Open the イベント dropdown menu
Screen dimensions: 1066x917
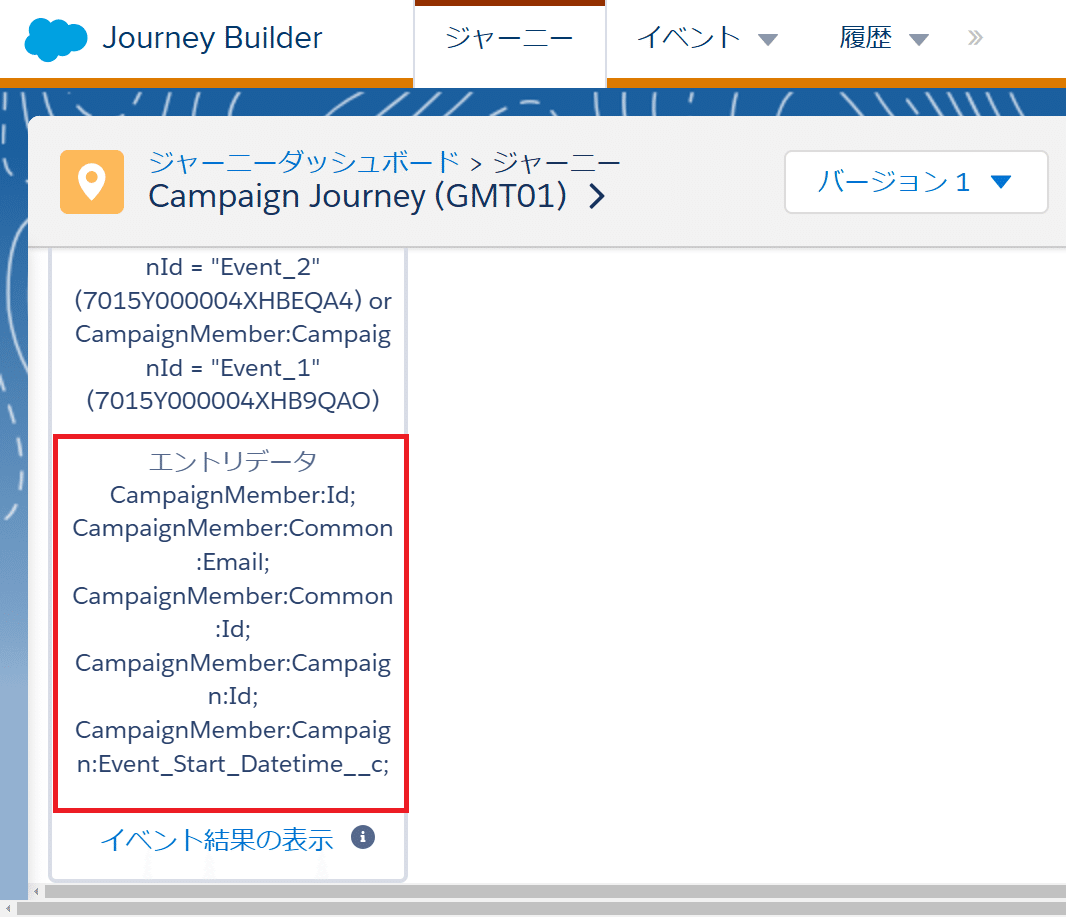(x=769, y=38)
